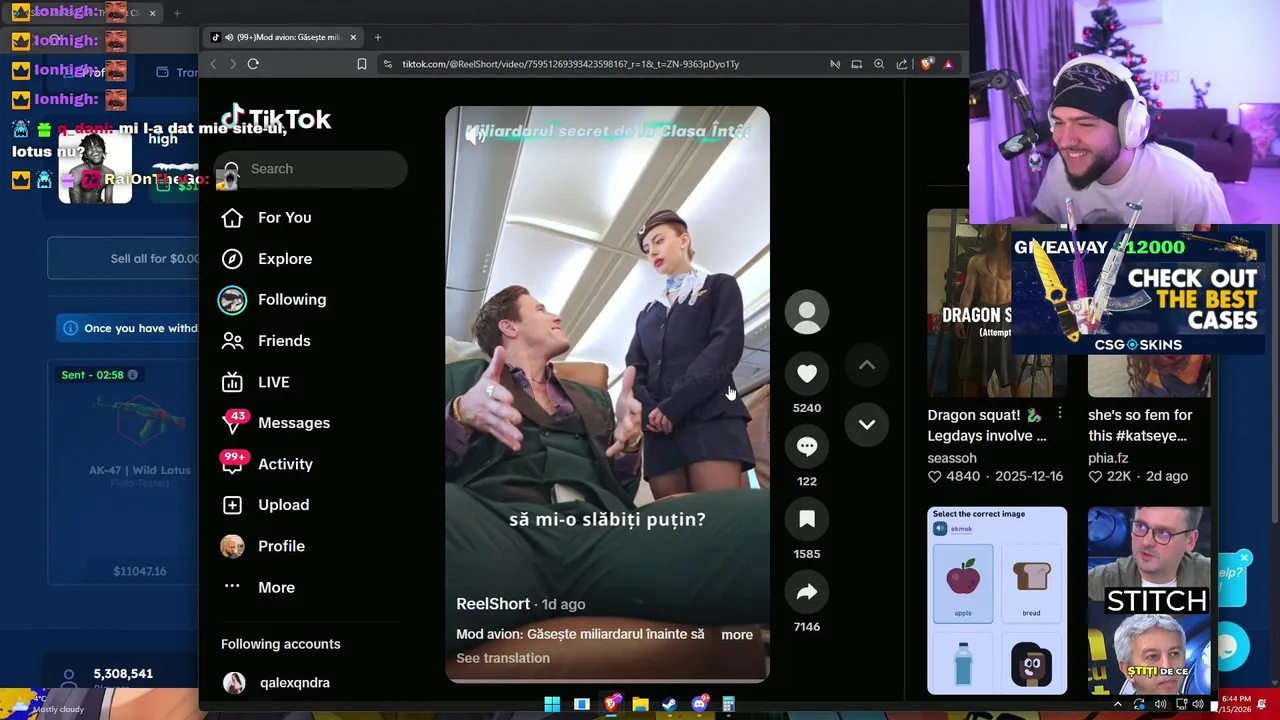Go to previous video with up chevron
Screen dimensions: 1280x720
(x=867, y=365)
